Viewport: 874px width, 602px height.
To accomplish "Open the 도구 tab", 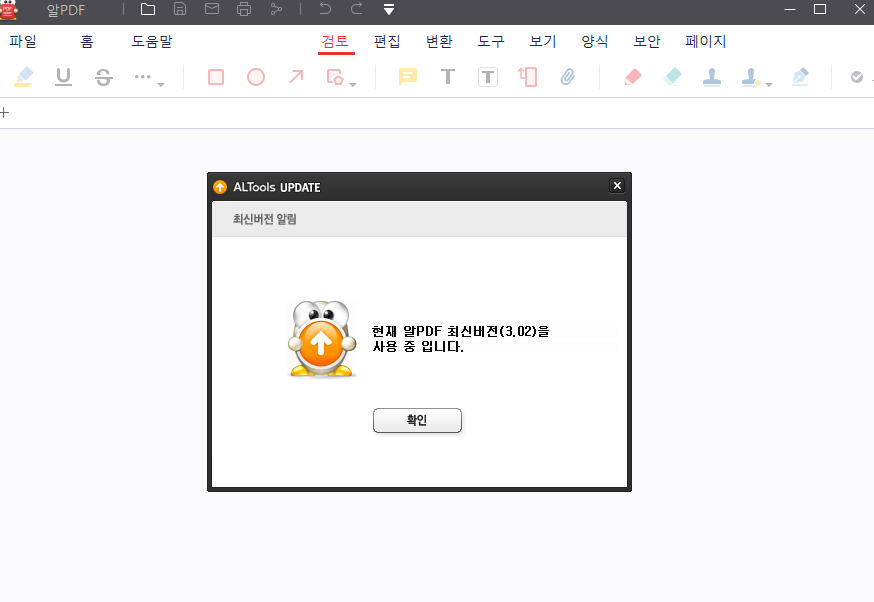I will [491, 41].
